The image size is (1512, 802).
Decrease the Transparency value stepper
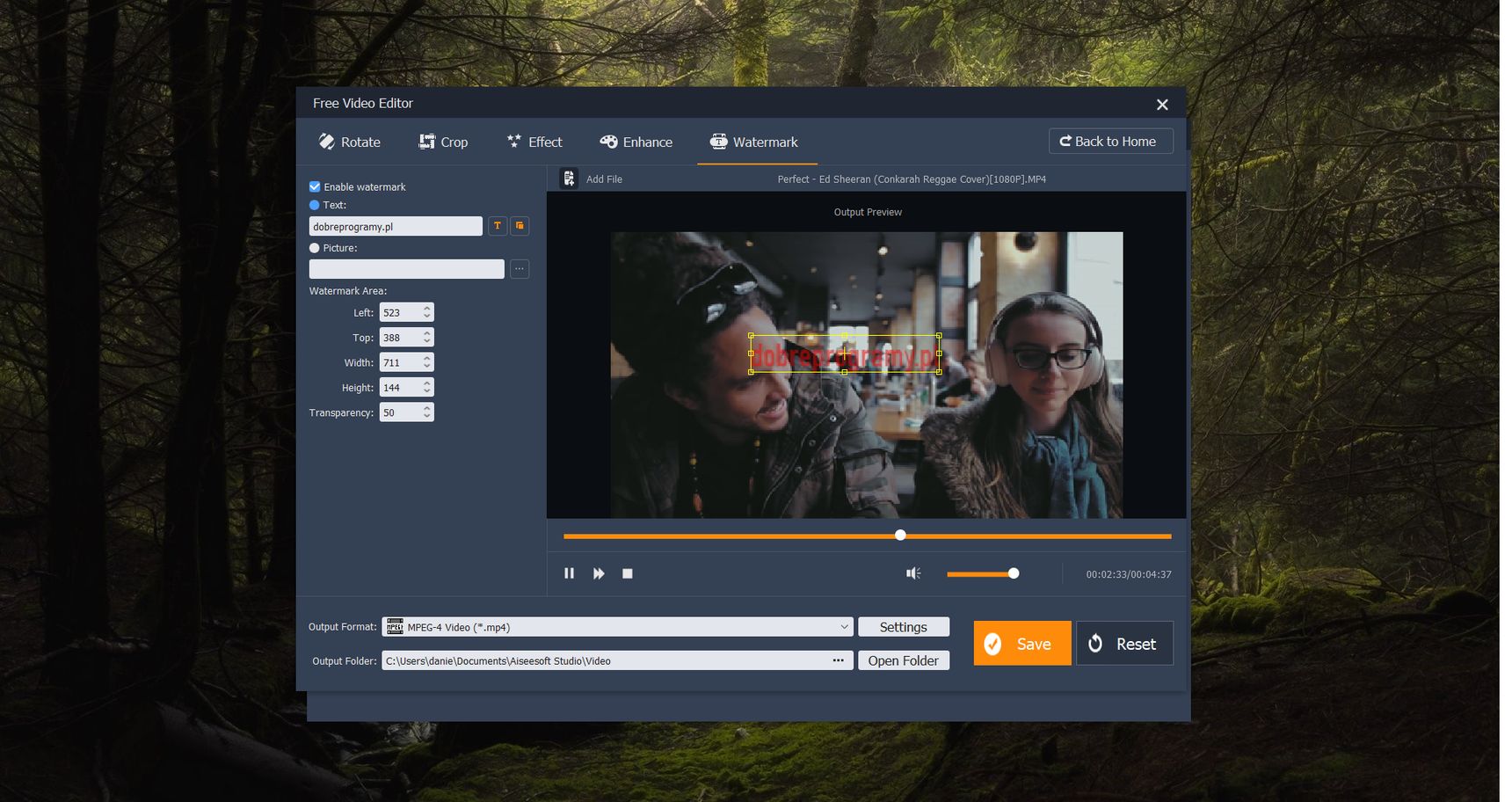tap(427, 416)
